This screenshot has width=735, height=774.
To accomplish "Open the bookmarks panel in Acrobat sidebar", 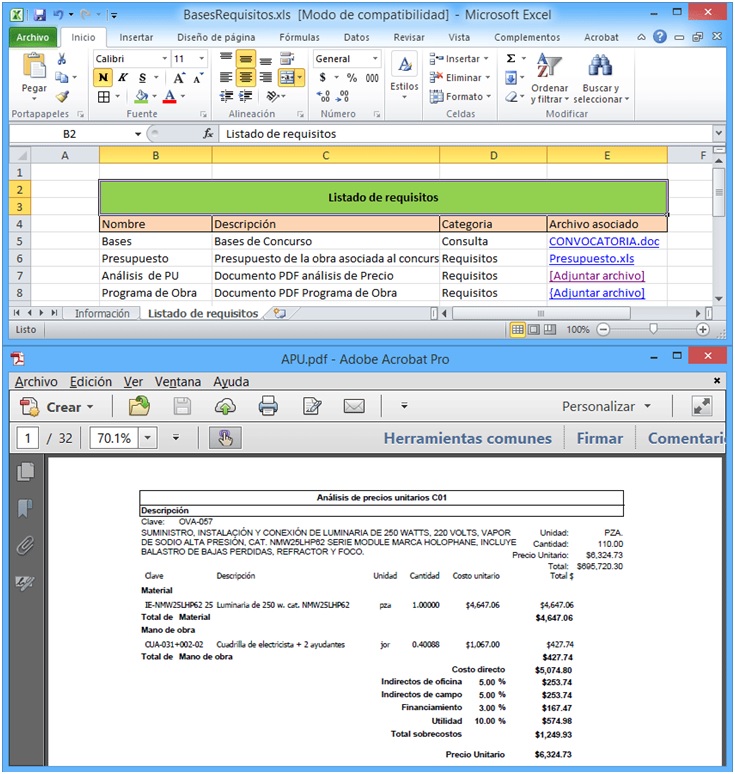I will (26, 509).
